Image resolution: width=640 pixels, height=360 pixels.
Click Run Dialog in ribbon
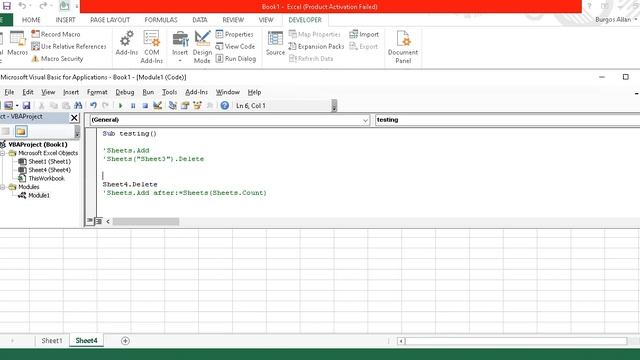236,59
